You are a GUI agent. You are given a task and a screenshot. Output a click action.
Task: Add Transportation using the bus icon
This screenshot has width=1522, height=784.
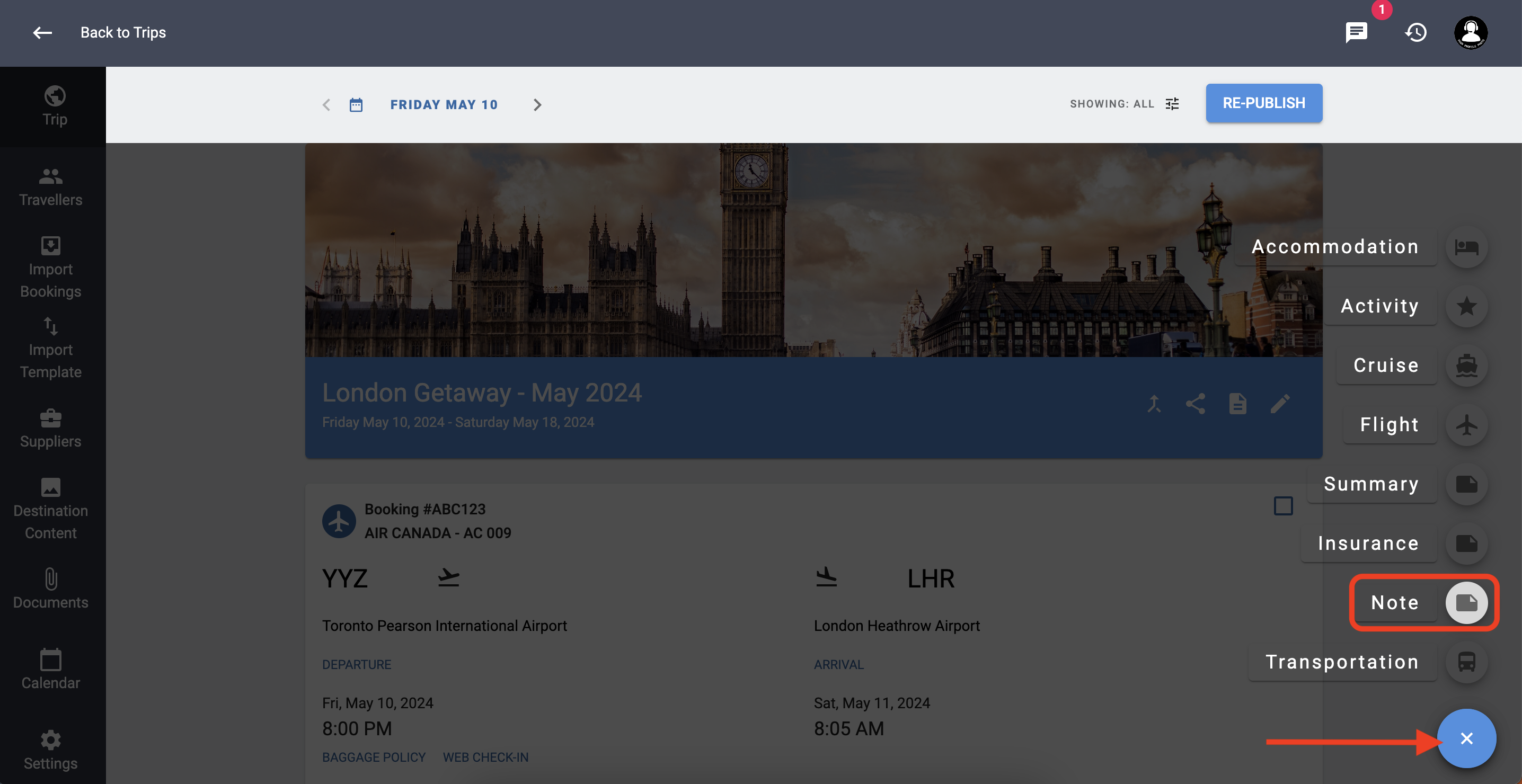point(1466,662)
